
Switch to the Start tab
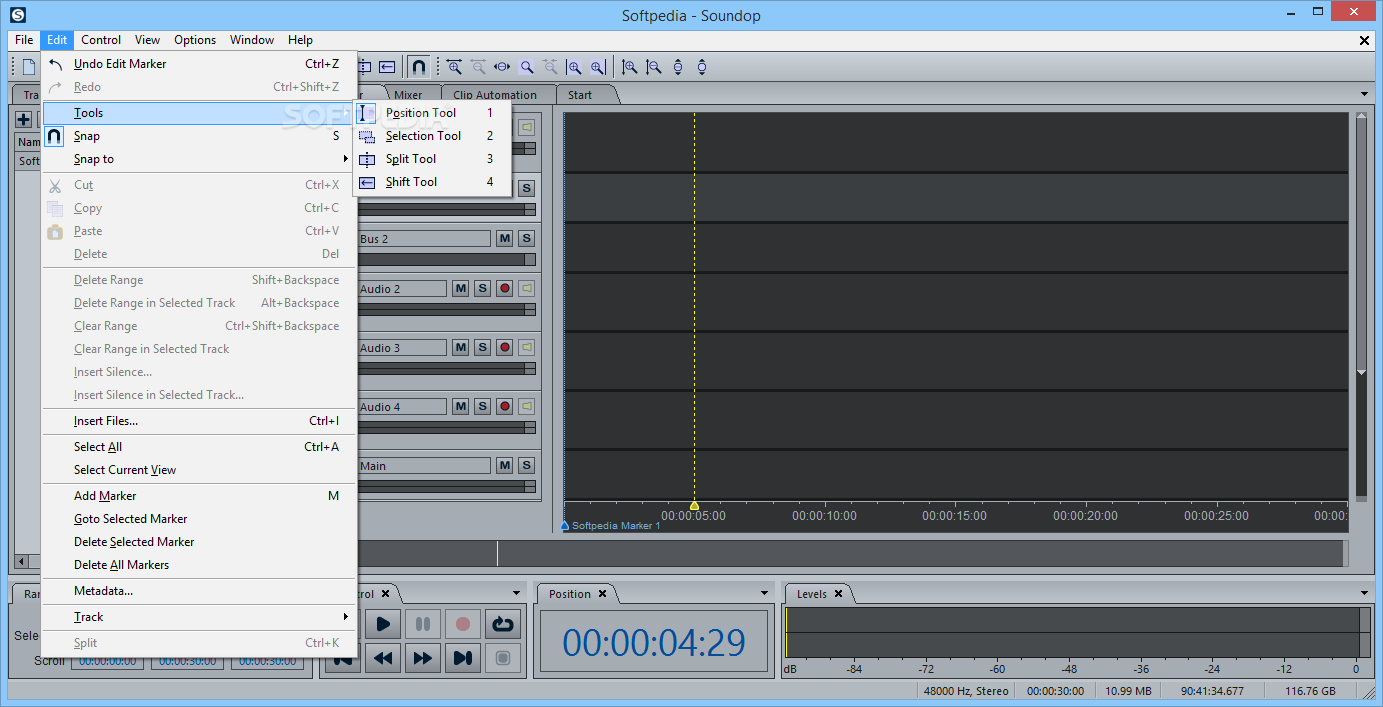click(x=580, y=95)
